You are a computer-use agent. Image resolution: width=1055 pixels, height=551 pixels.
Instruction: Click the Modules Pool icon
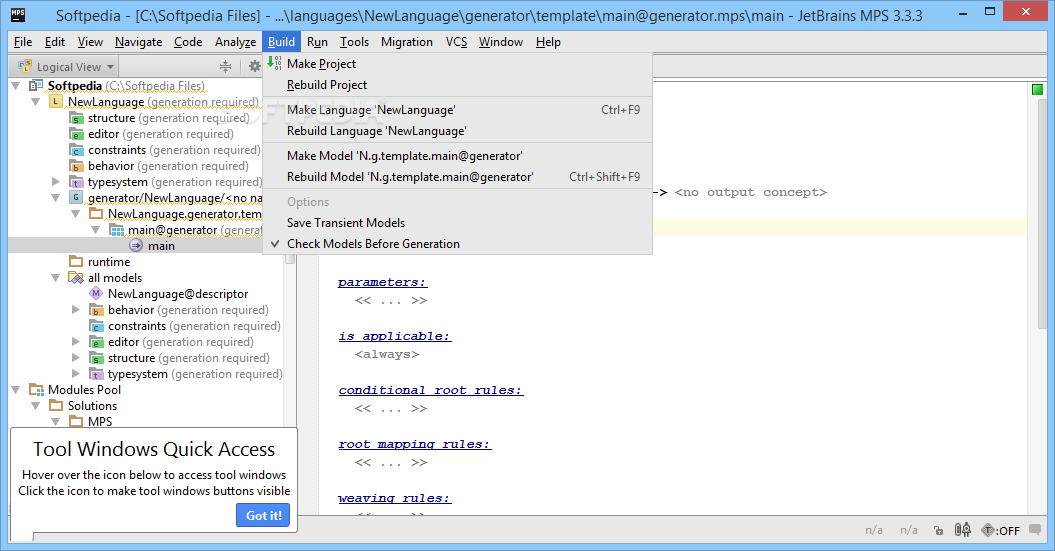tap(36, 390)
